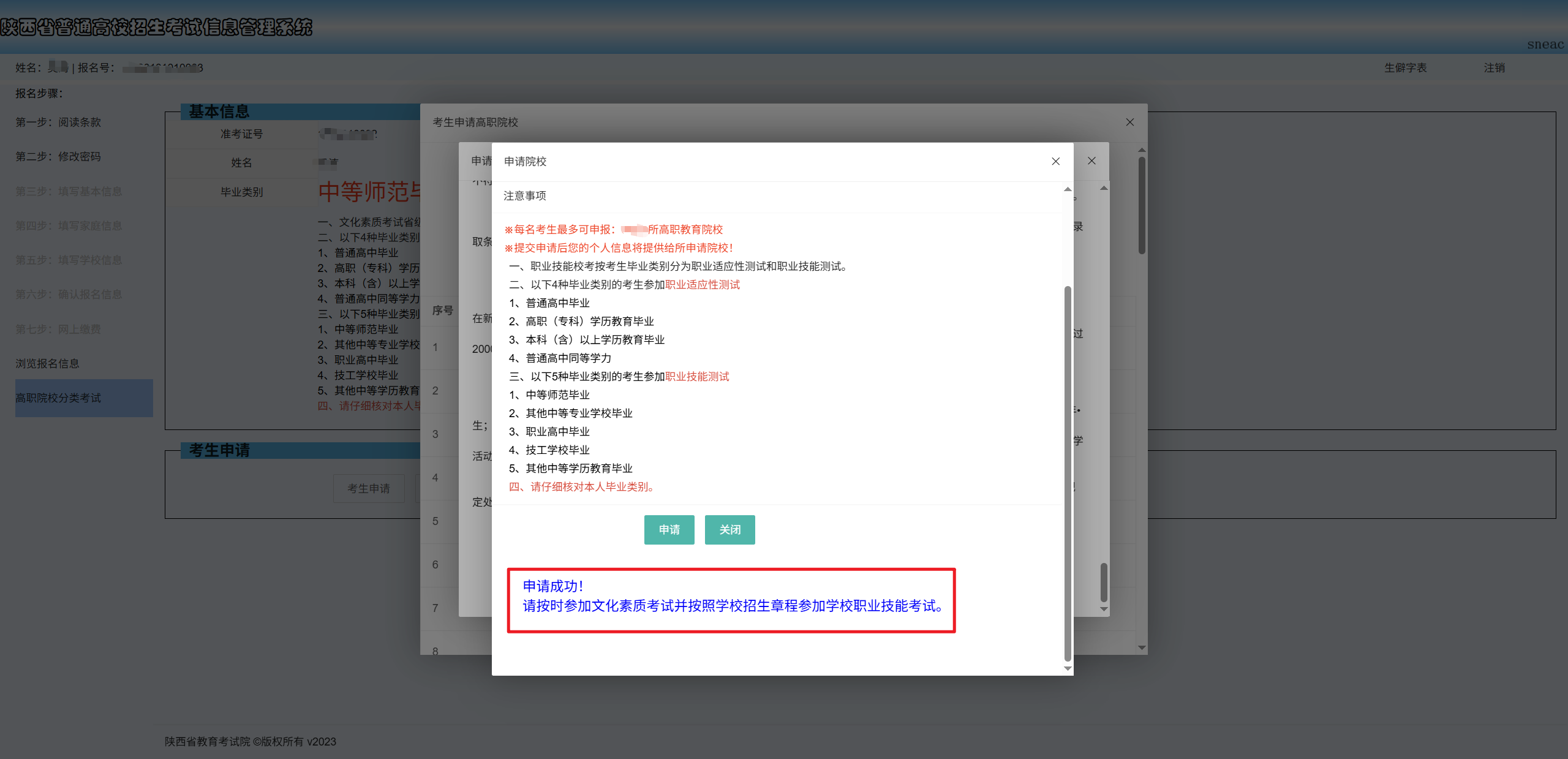This screenshot has width=1568, height=759.
Task: Select 第七步：网上缴费 step
Action: [x=58, y=329]
